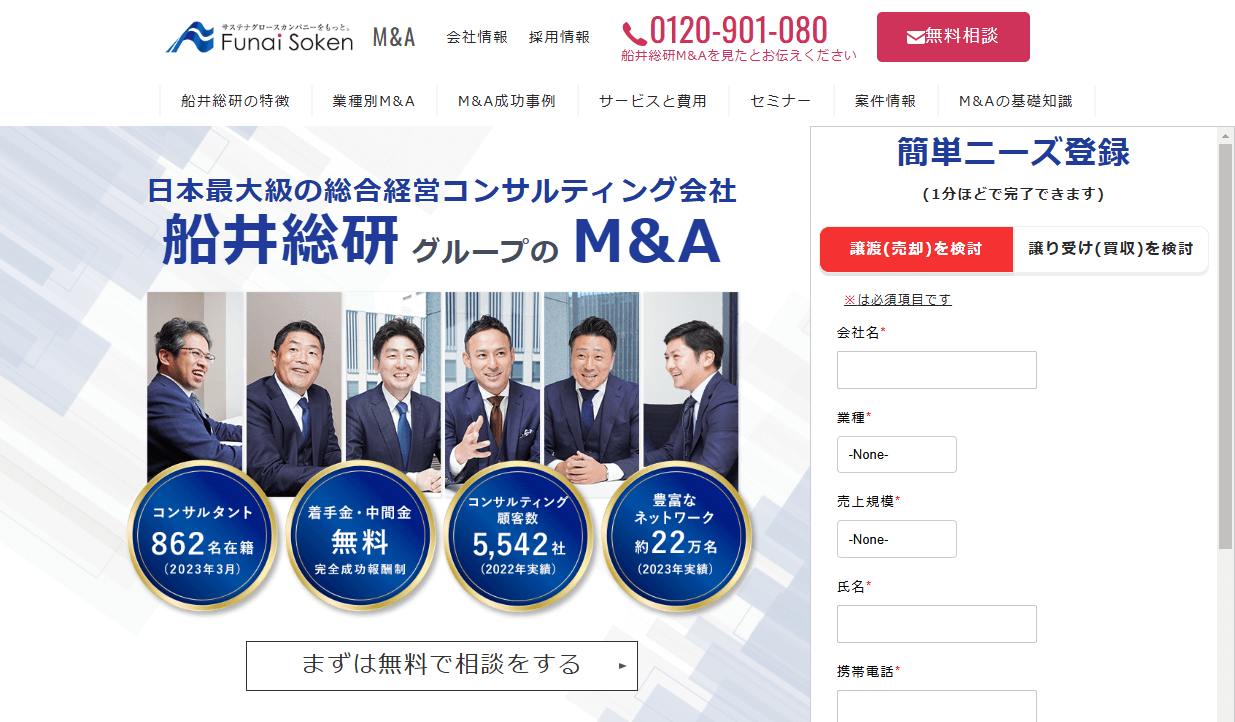
Task: Switch to 譲り受け(買収)を検討 option
Action: click(x=1111, y=249)
